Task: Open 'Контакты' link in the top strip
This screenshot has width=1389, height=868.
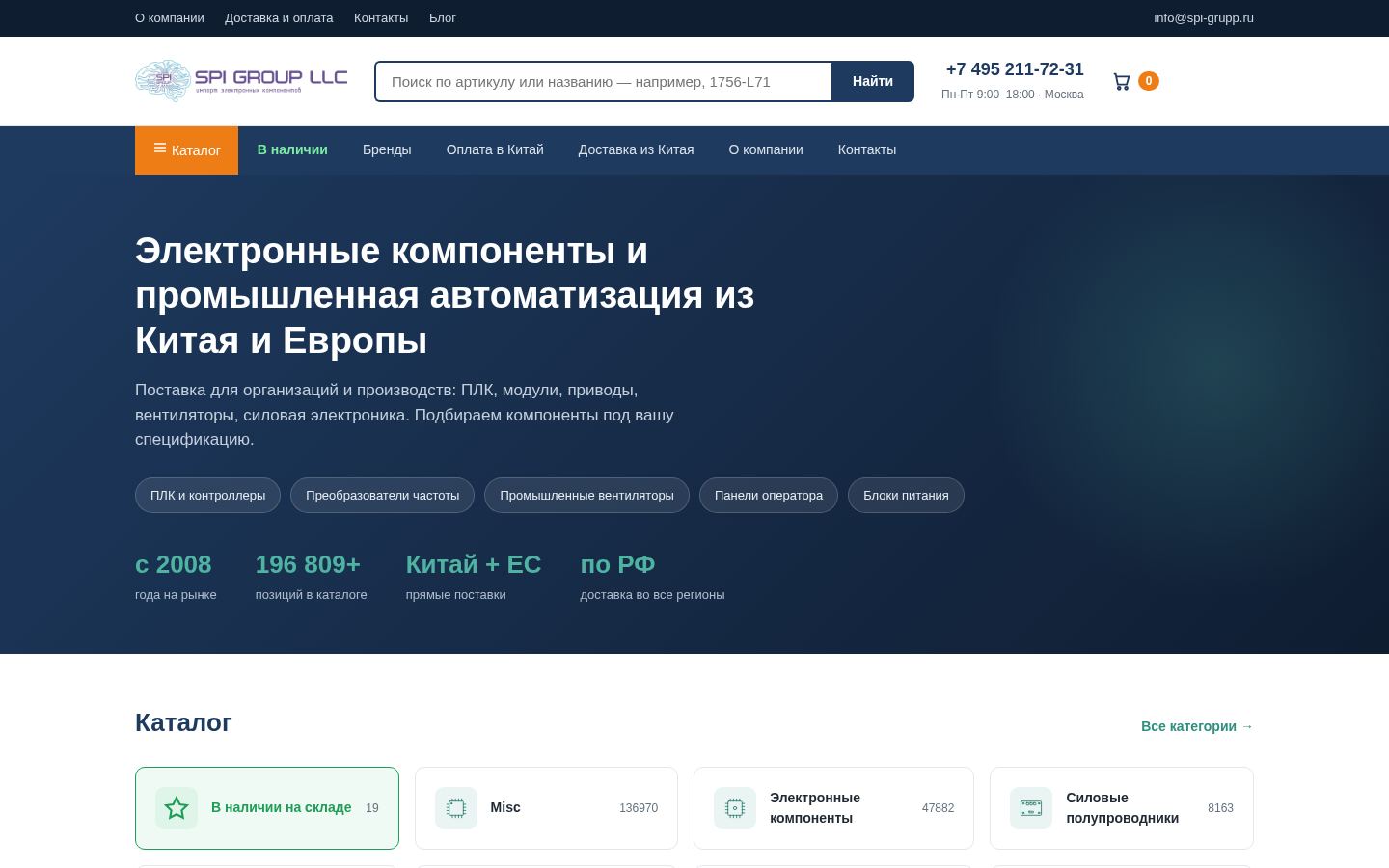Action: [381, 17]
